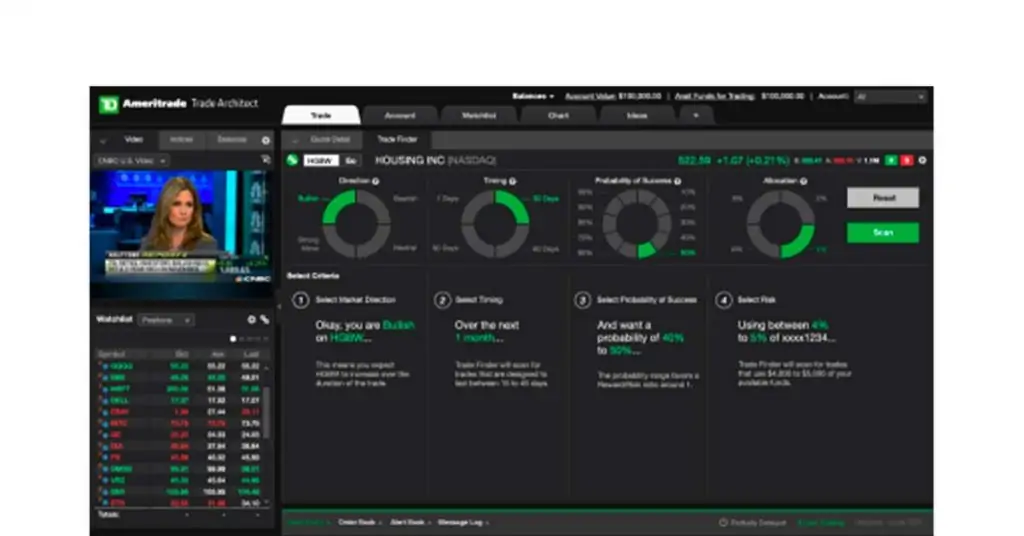1024x536 pixels.
Task: Select 30 Days segment on Timing dial
Action: pyautogui.click(x=515, y=206)
